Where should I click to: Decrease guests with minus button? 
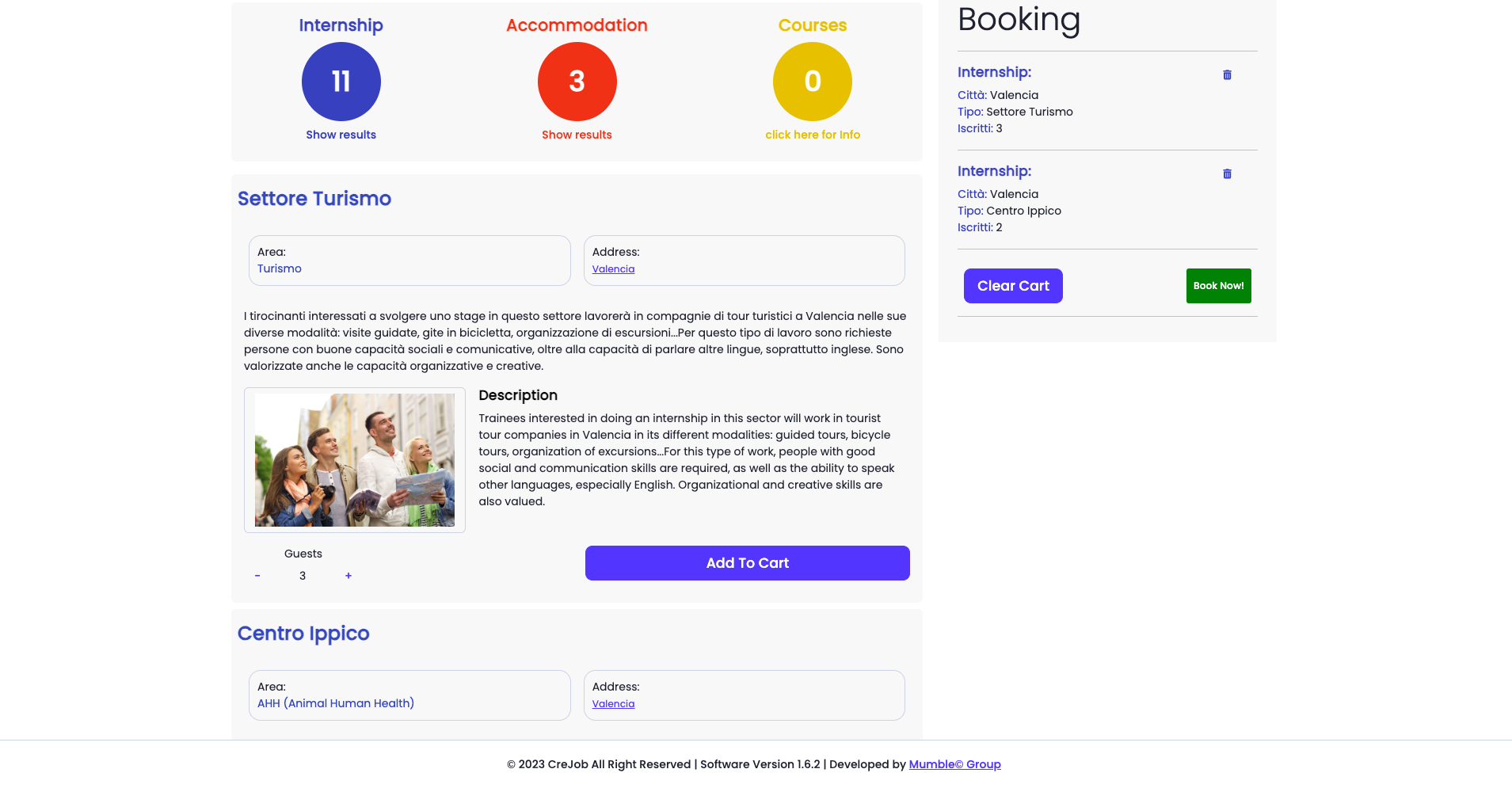tap(257, 576)
